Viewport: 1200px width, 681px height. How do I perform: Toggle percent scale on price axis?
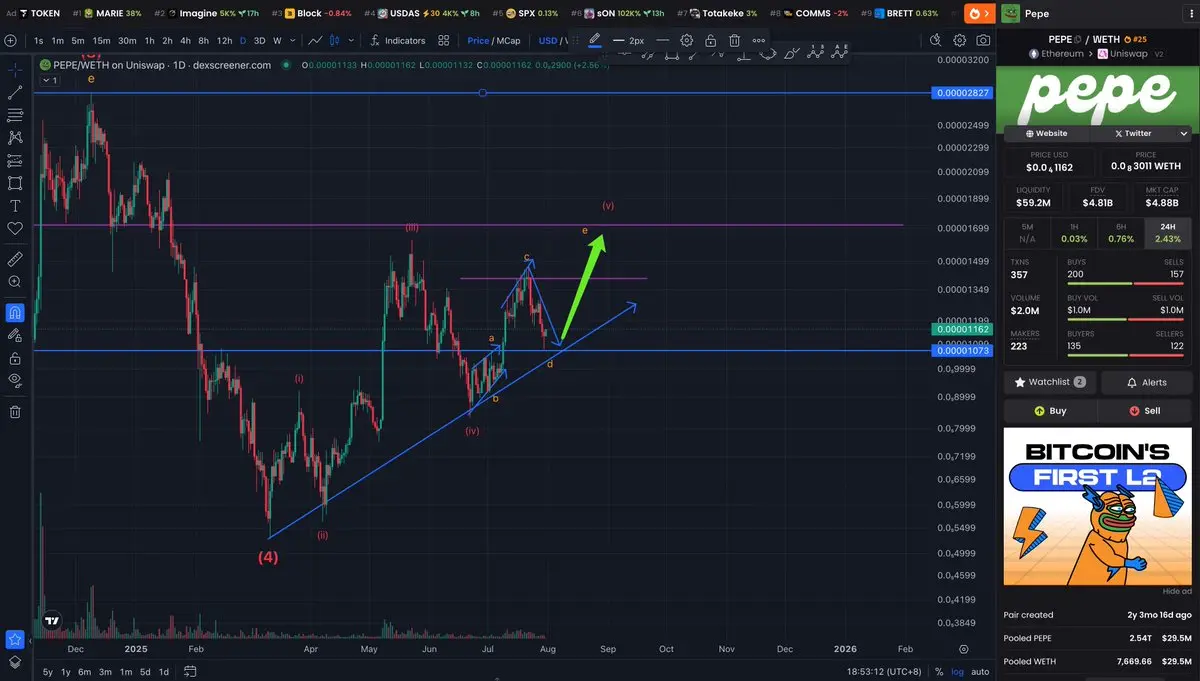[939, 672]
